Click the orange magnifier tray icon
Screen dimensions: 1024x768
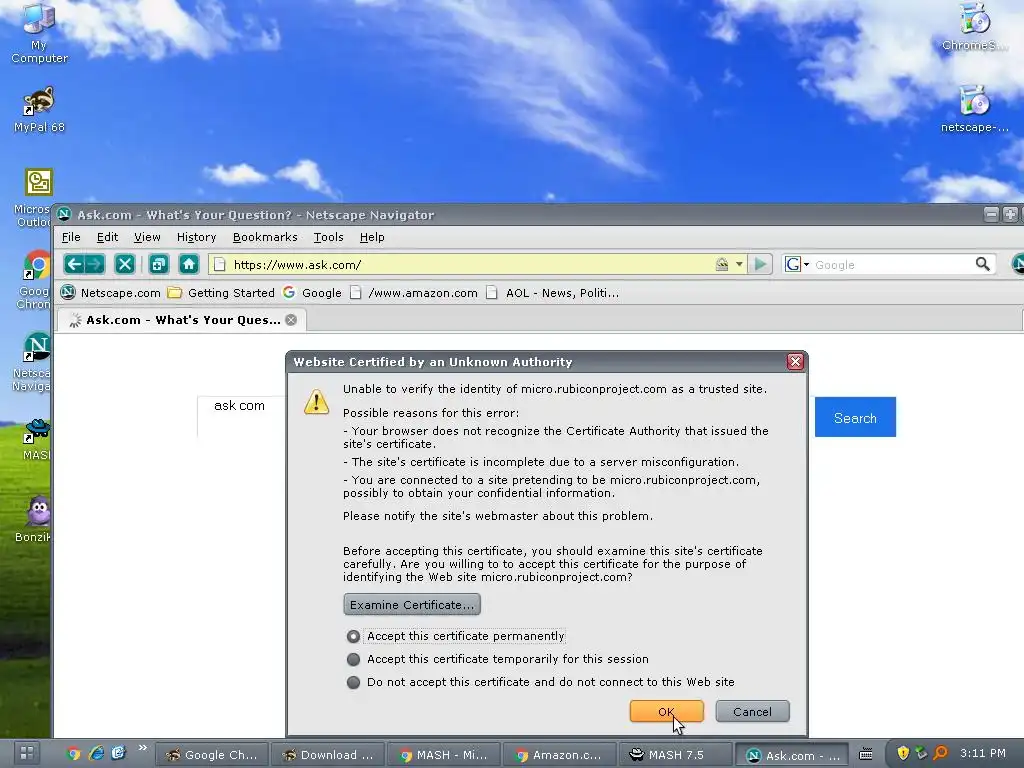[940, 754]
